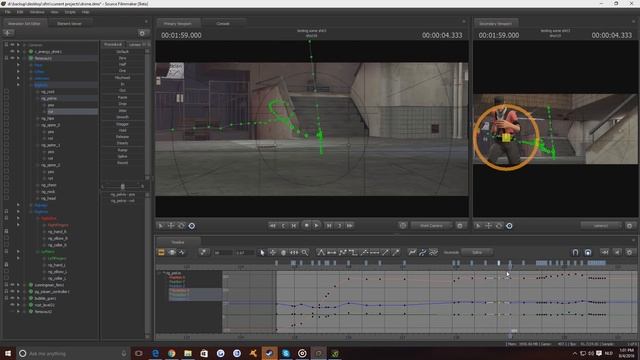Expand the RigLegs group arrow
This screenshot has width=640, height=360.
coord(18,205)
